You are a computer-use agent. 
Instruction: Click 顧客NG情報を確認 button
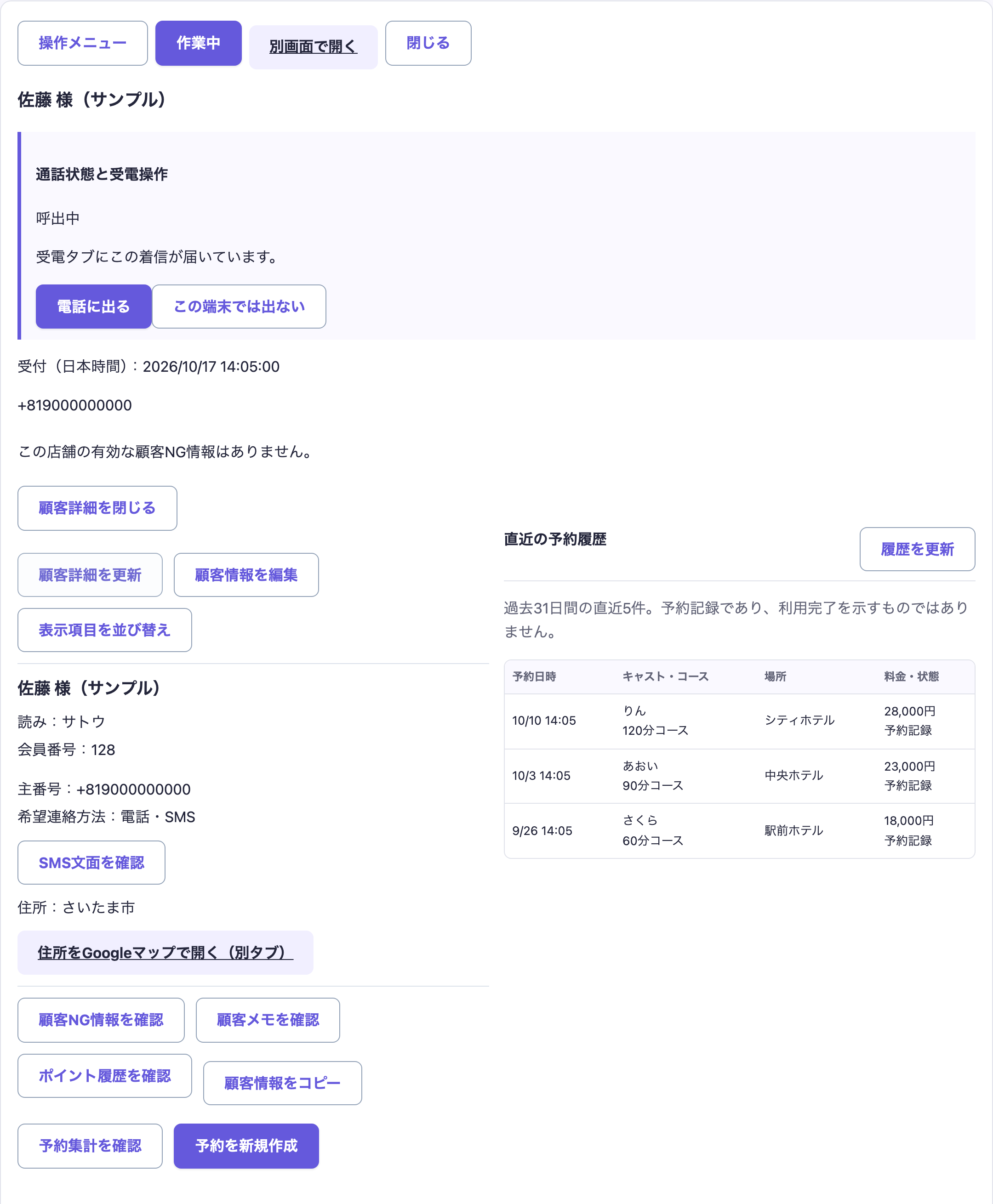pos(101,1021)
